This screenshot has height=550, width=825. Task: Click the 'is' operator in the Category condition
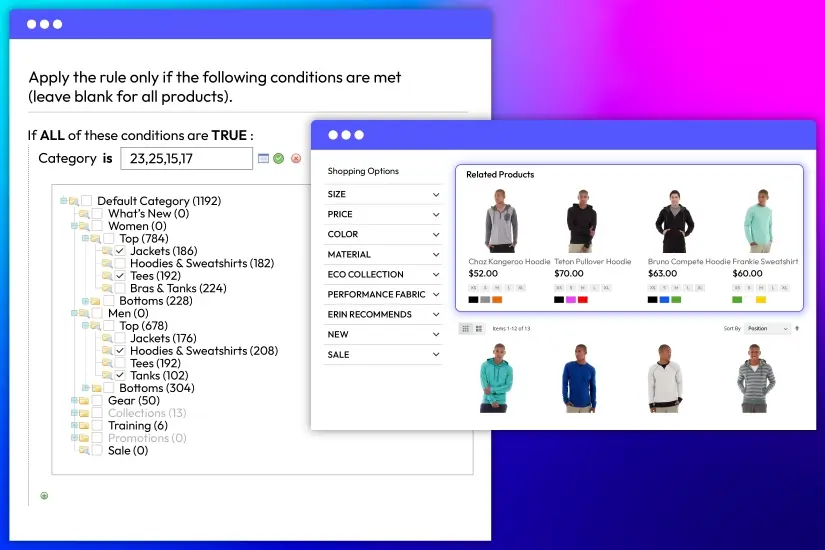(107, 158)
